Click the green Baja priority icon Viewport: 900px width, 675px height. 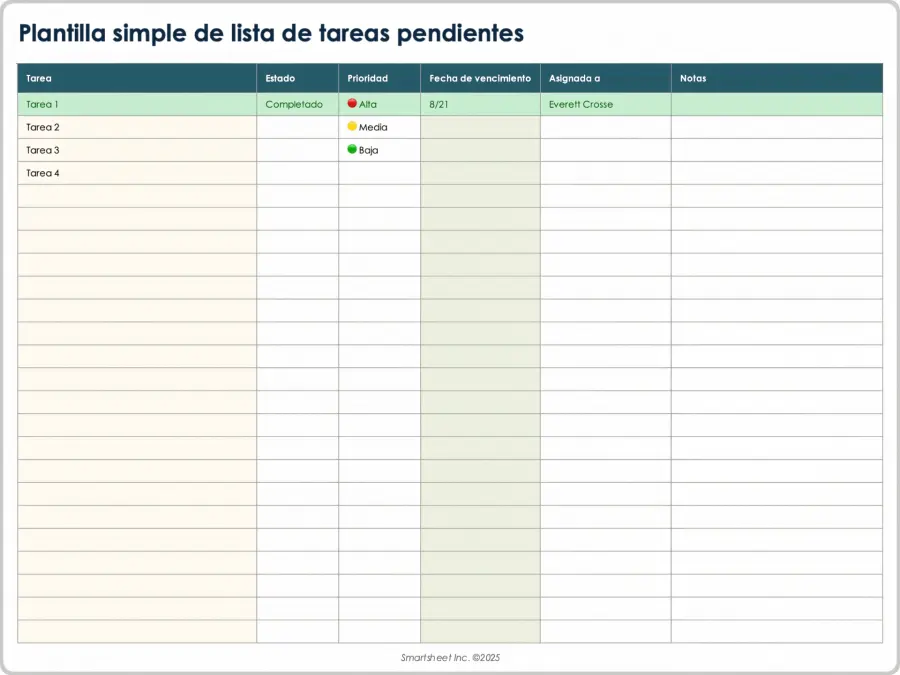[x=352, y=149]
